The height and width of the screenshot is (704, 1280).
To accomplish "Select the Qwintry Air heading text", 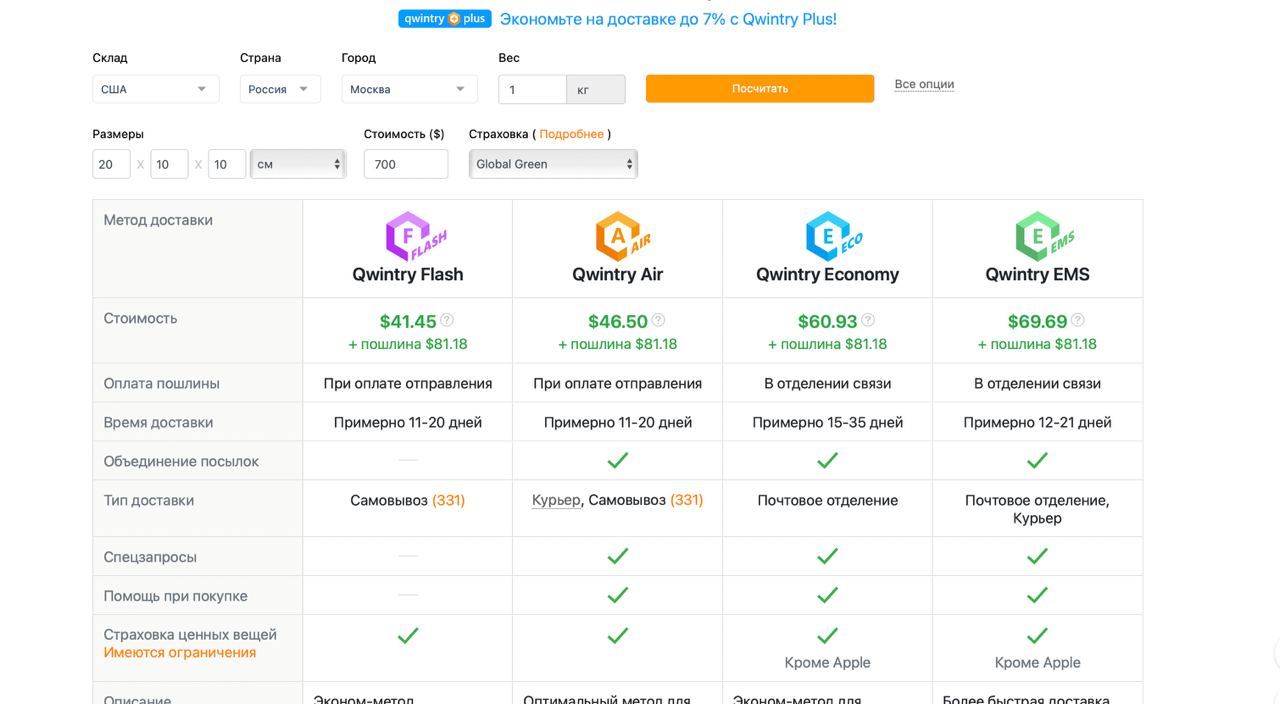I will 618,274.
